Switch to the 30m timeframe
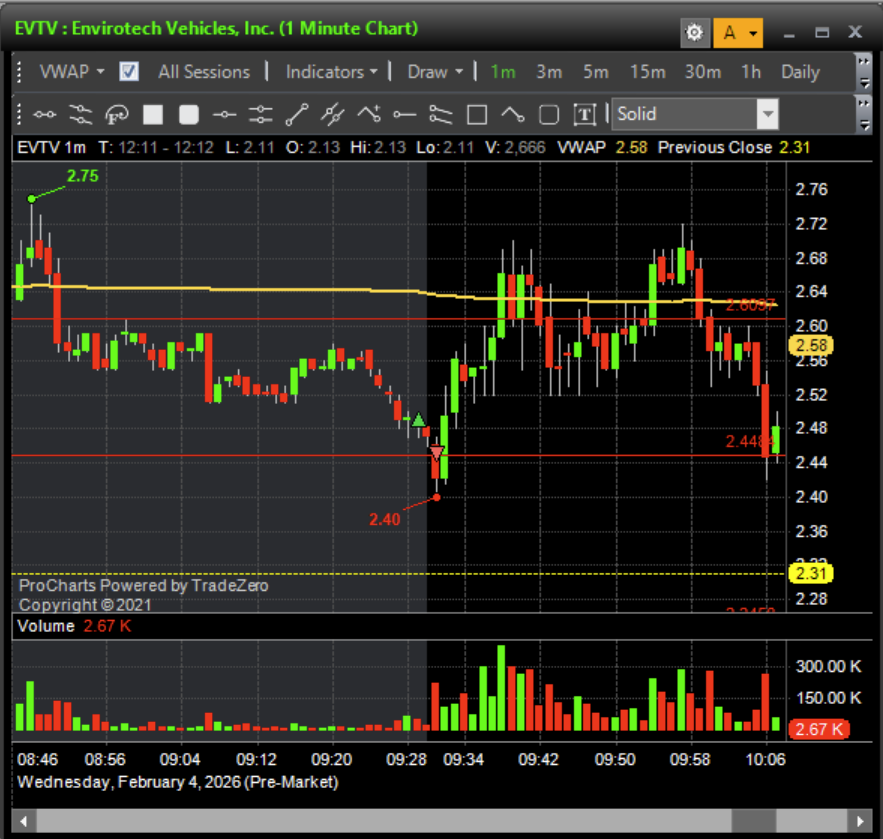Screen dimensions: 883x839 pyautogui.click(x=703, y=72)
